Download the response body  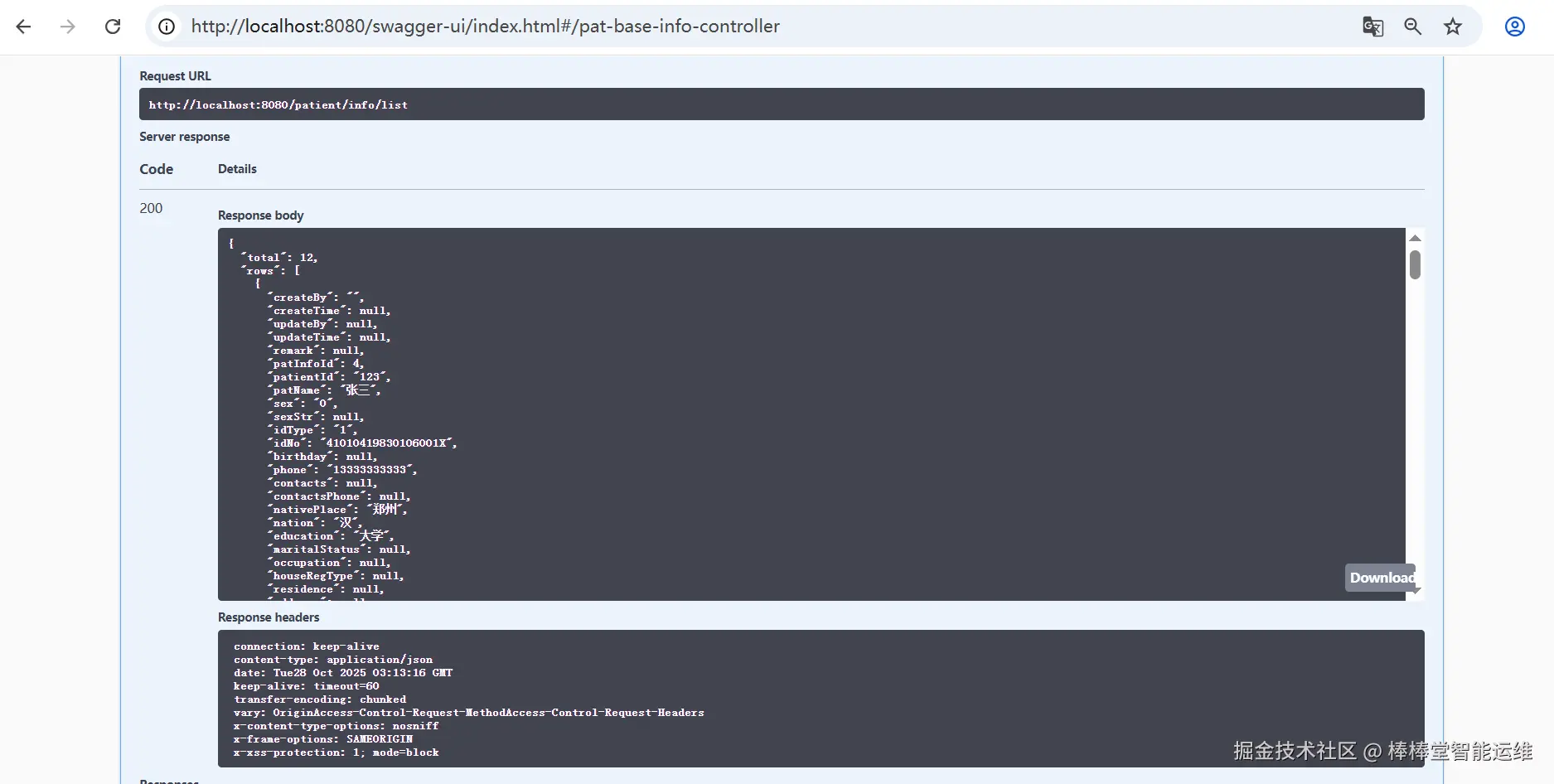[x=1382, y=578]
